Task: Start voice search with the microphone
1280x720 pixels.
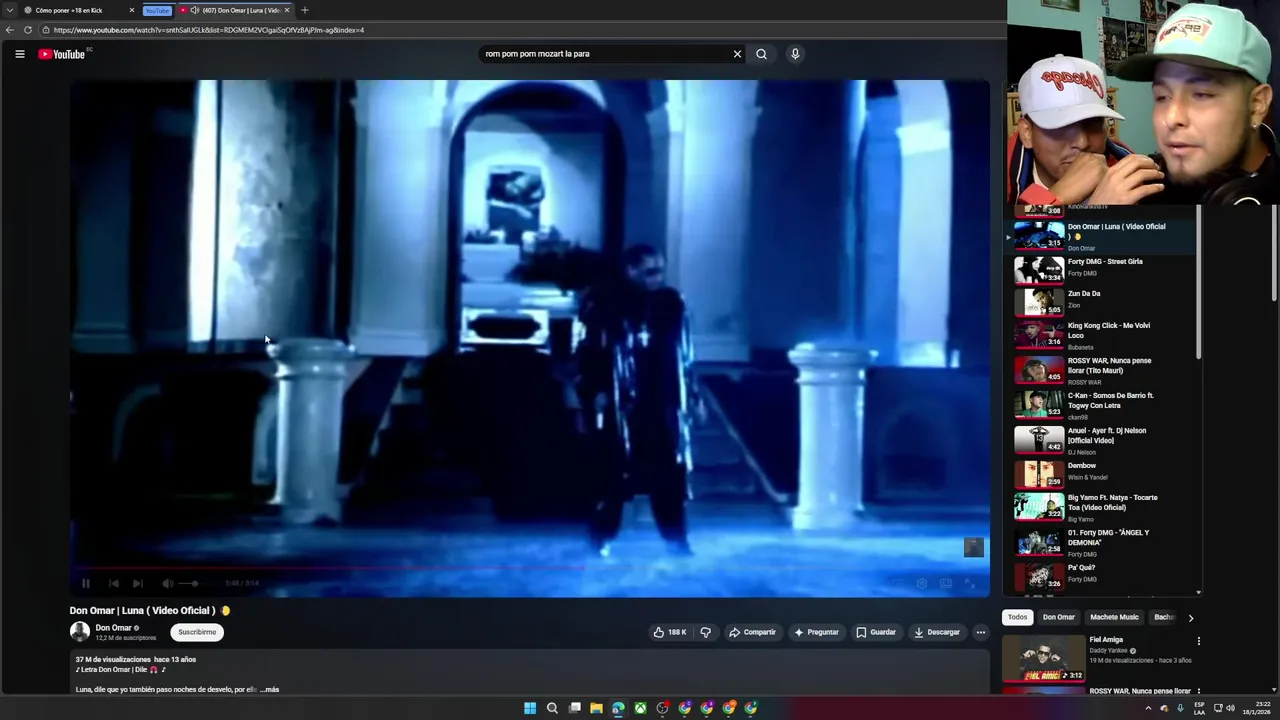Action: click(x=795, y=54)
